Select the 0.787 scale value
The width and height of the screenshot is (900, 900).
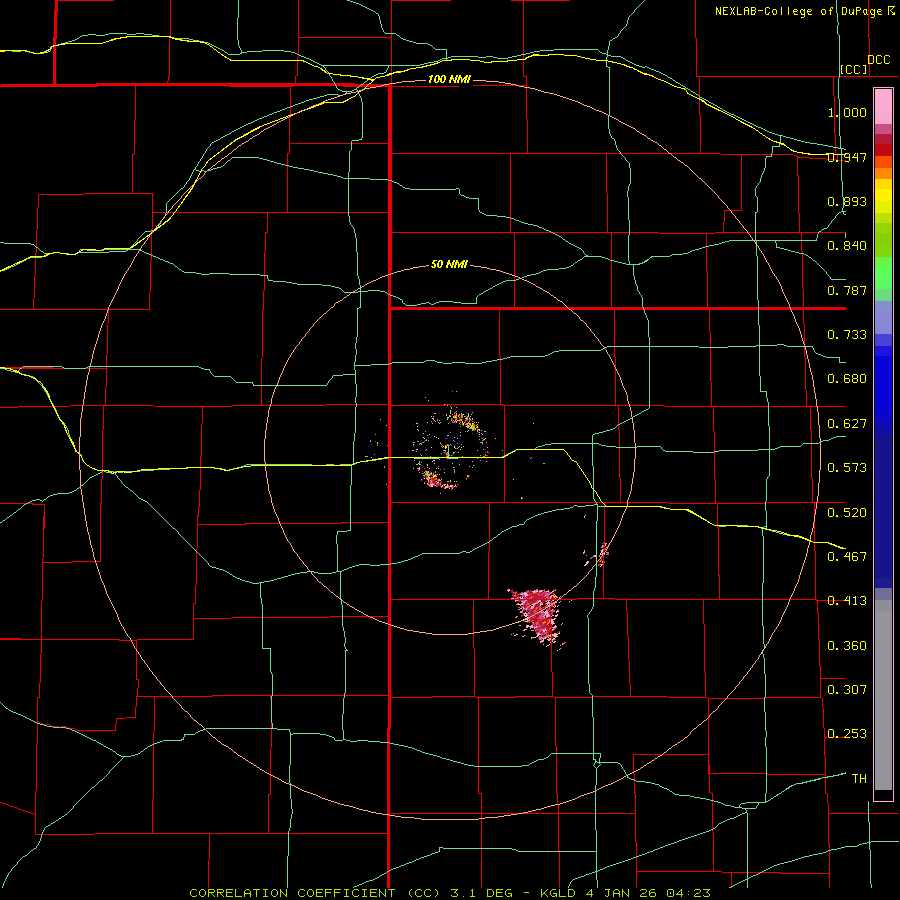click(x=847, y=290)
